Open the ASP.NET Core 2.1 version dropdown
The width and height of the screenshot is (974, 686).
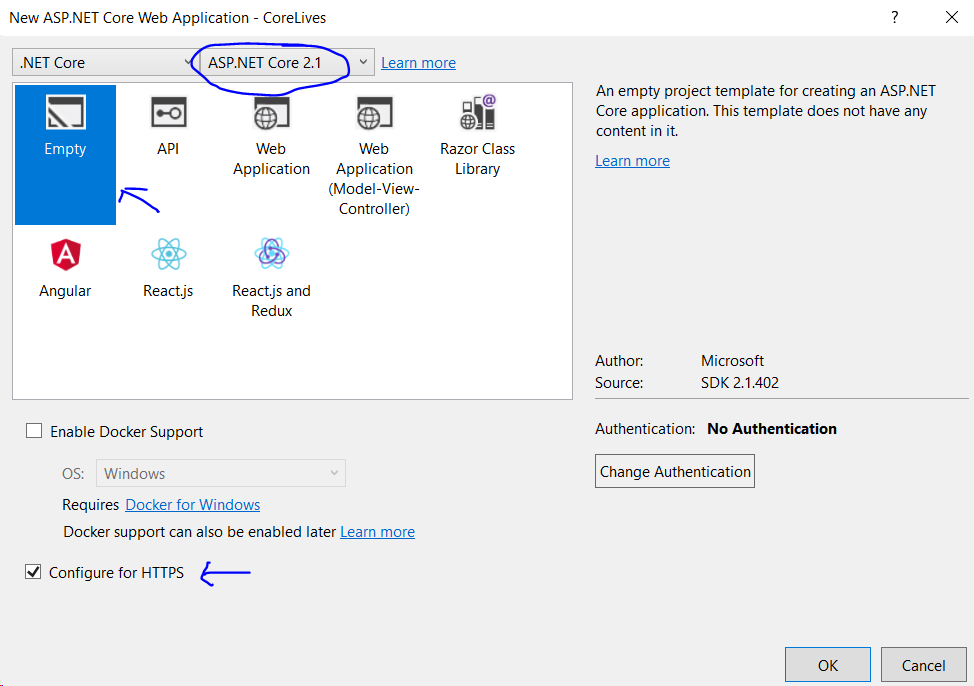[x=287, y=62]
